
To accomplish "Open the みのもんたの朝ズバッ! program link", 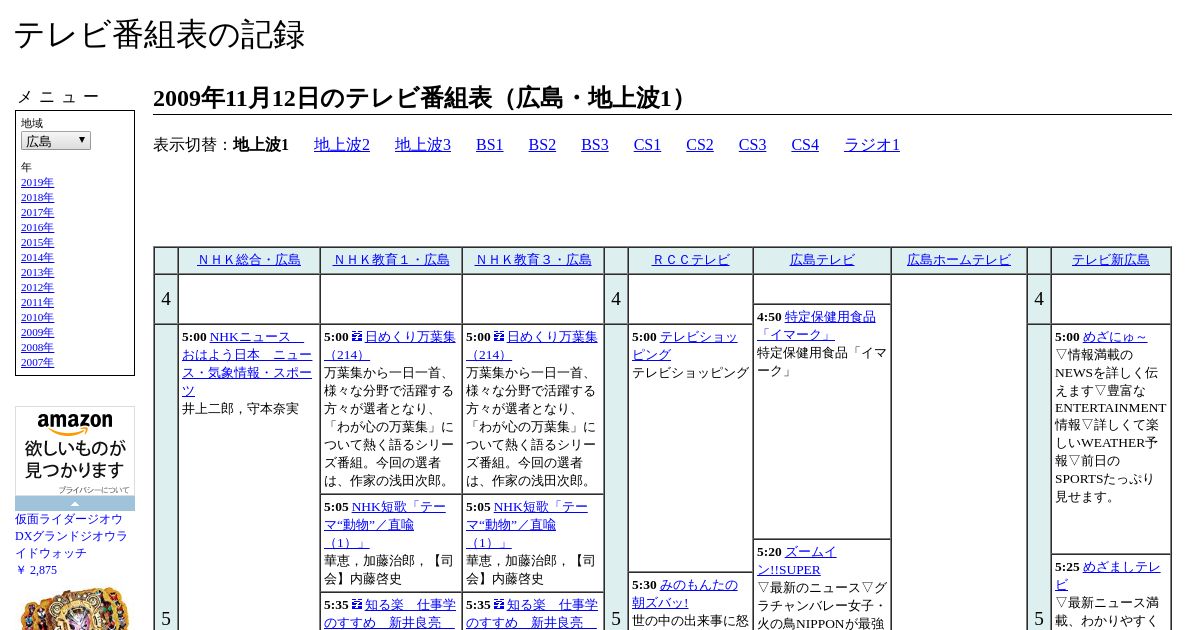I will click(x=685, y=594).
